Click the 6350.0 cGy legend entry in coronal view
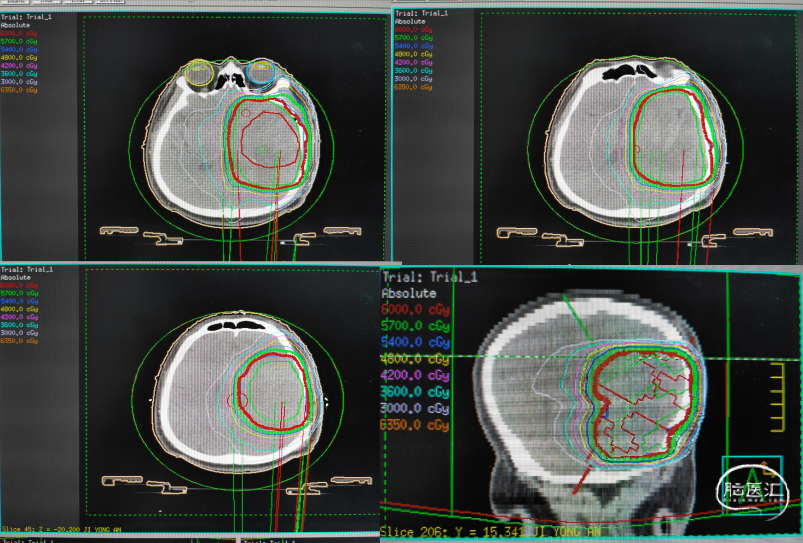The height and width of the screenshot is (543, 803). pos(415,425)
